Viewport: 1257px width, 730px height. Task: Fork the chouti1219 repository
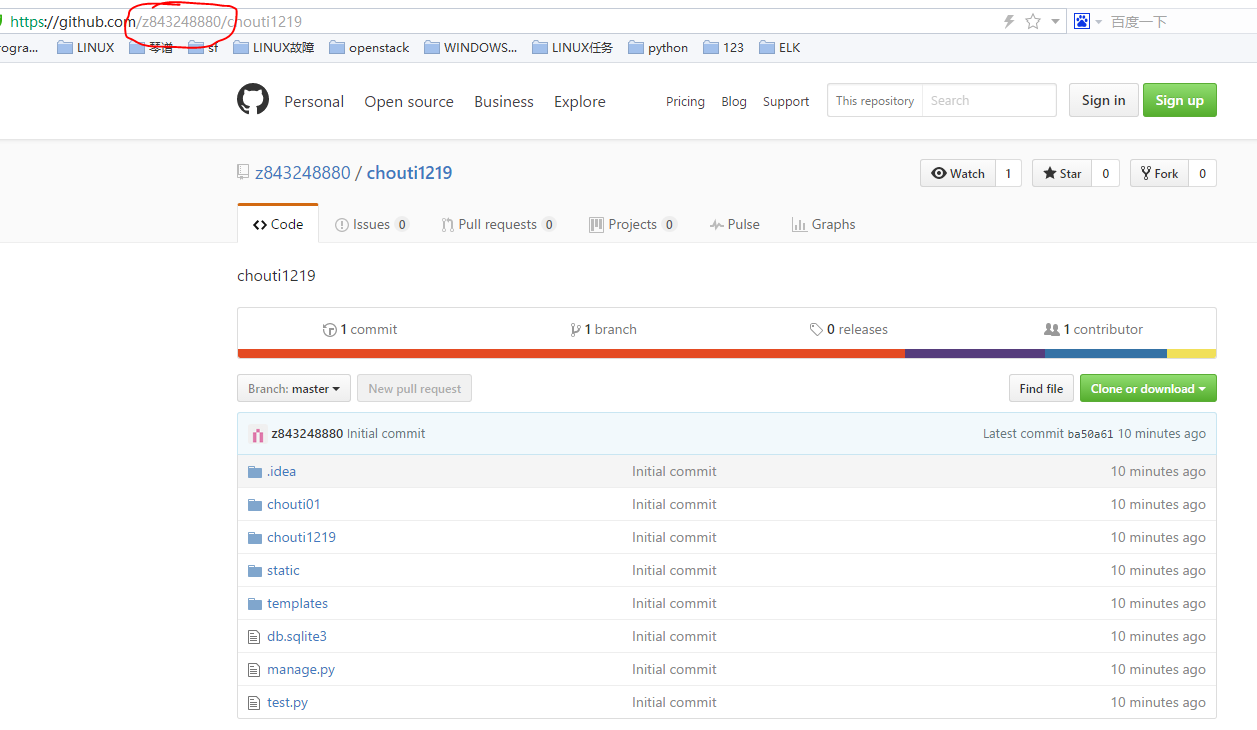point(1159,173)
